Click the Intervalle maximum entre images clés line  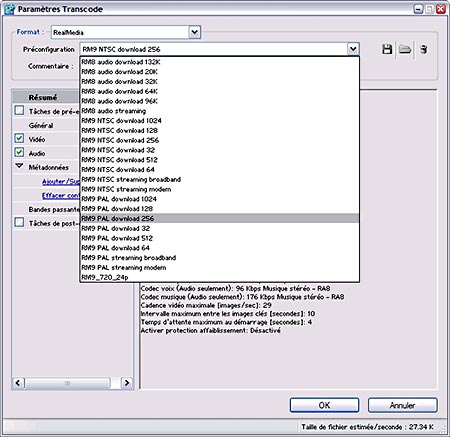pos(228,314)
